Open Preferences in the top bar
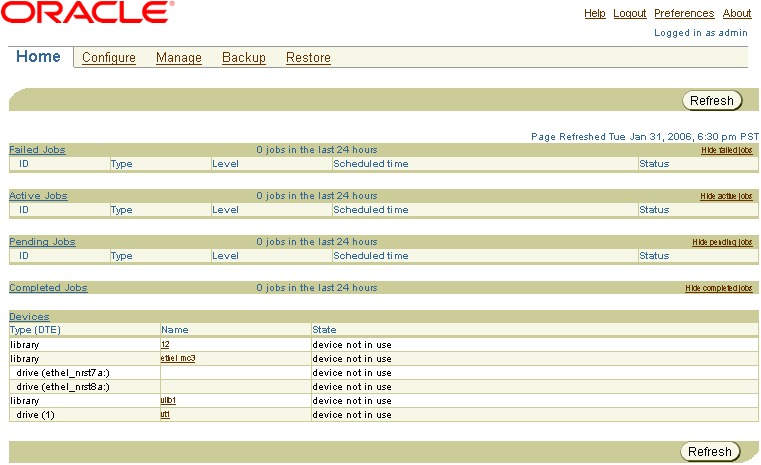The width and height of the screenshot is (761, 465). point(684,14)
